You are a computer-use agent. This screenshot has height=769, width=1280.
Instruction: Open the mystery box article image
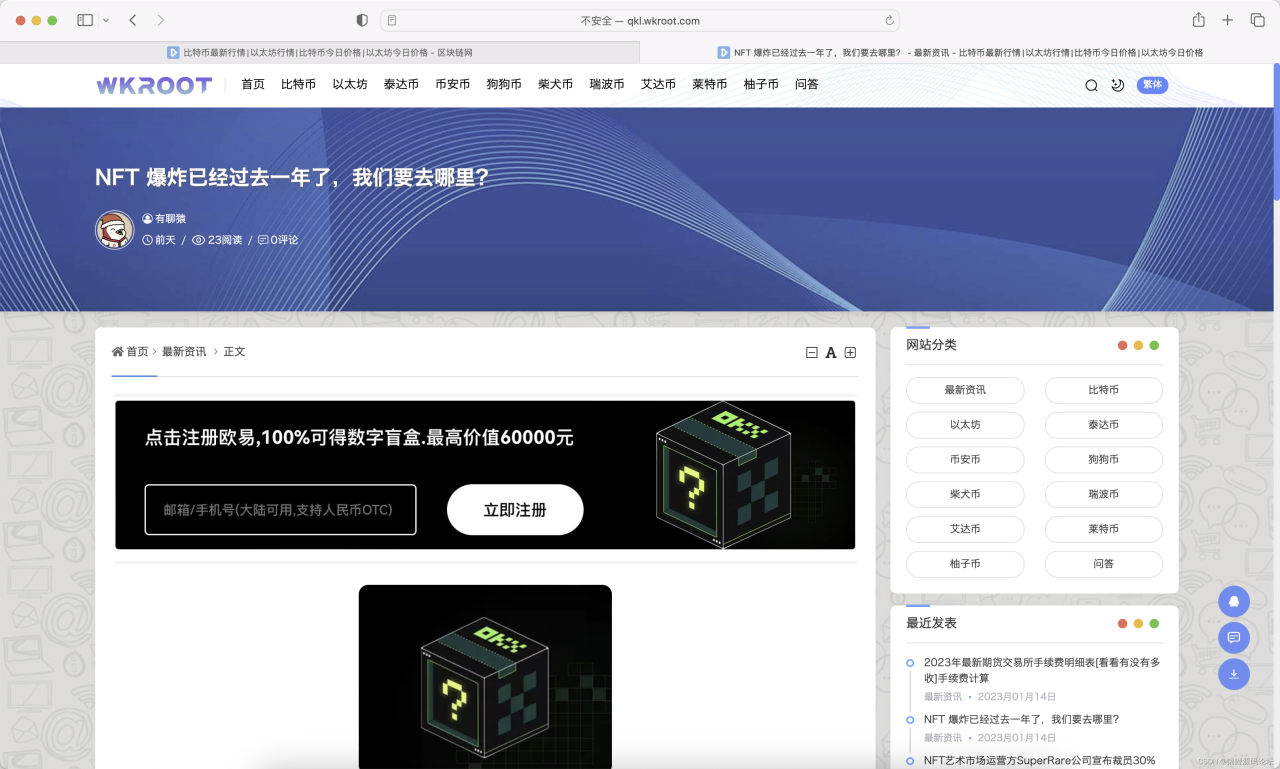pos(485,677)
